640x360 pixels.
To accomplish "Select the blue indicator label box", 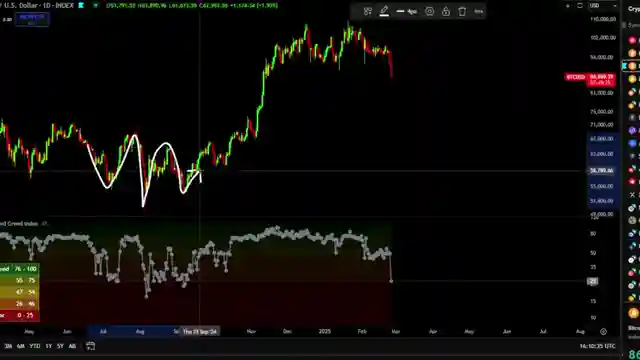I will click(32, 19).
